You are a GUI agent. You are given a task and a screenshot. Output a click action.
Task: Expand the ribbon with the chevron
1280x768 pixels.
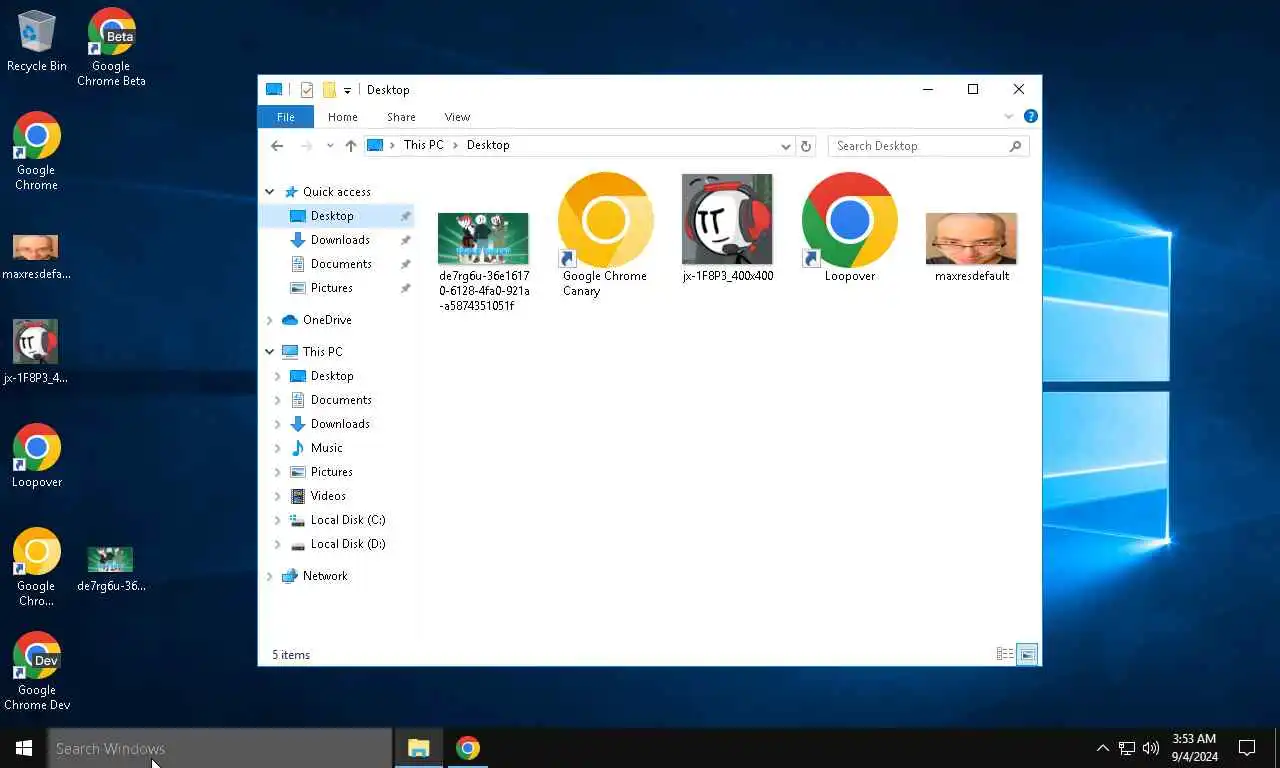coord(1009,117)
